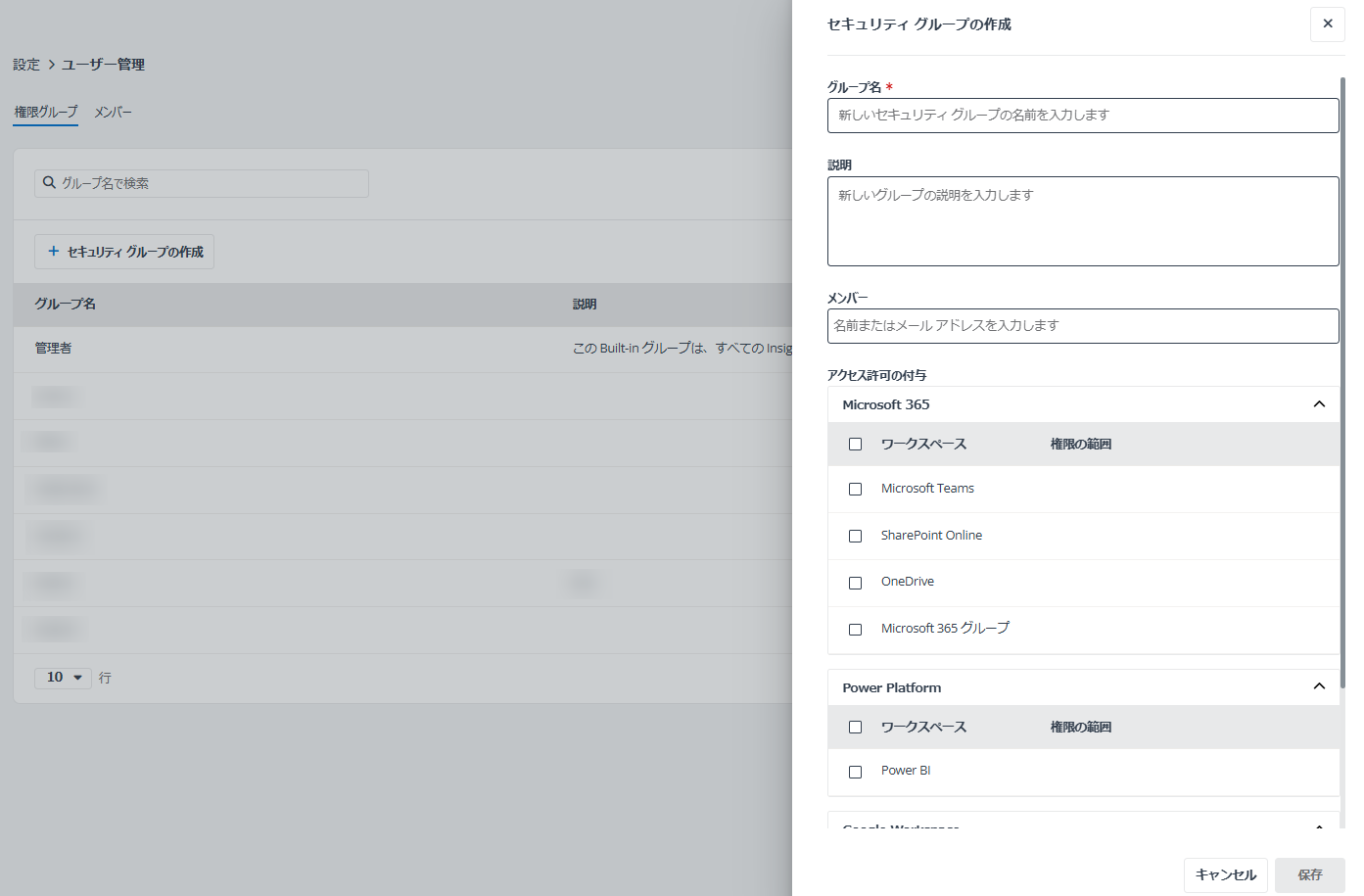
Task: Click the Microsoft 365 section title
Action: pos(886,404)
